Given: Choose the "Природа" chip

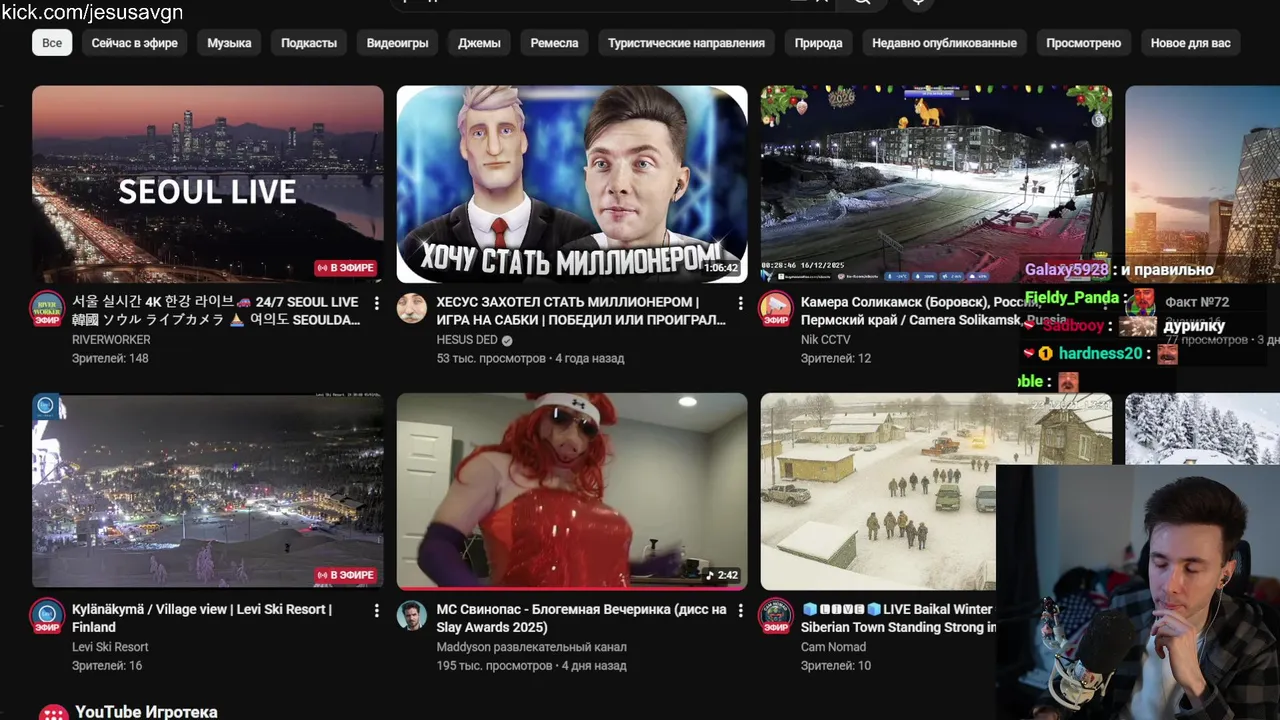Looking at the screenshot, I should (818, 43).
